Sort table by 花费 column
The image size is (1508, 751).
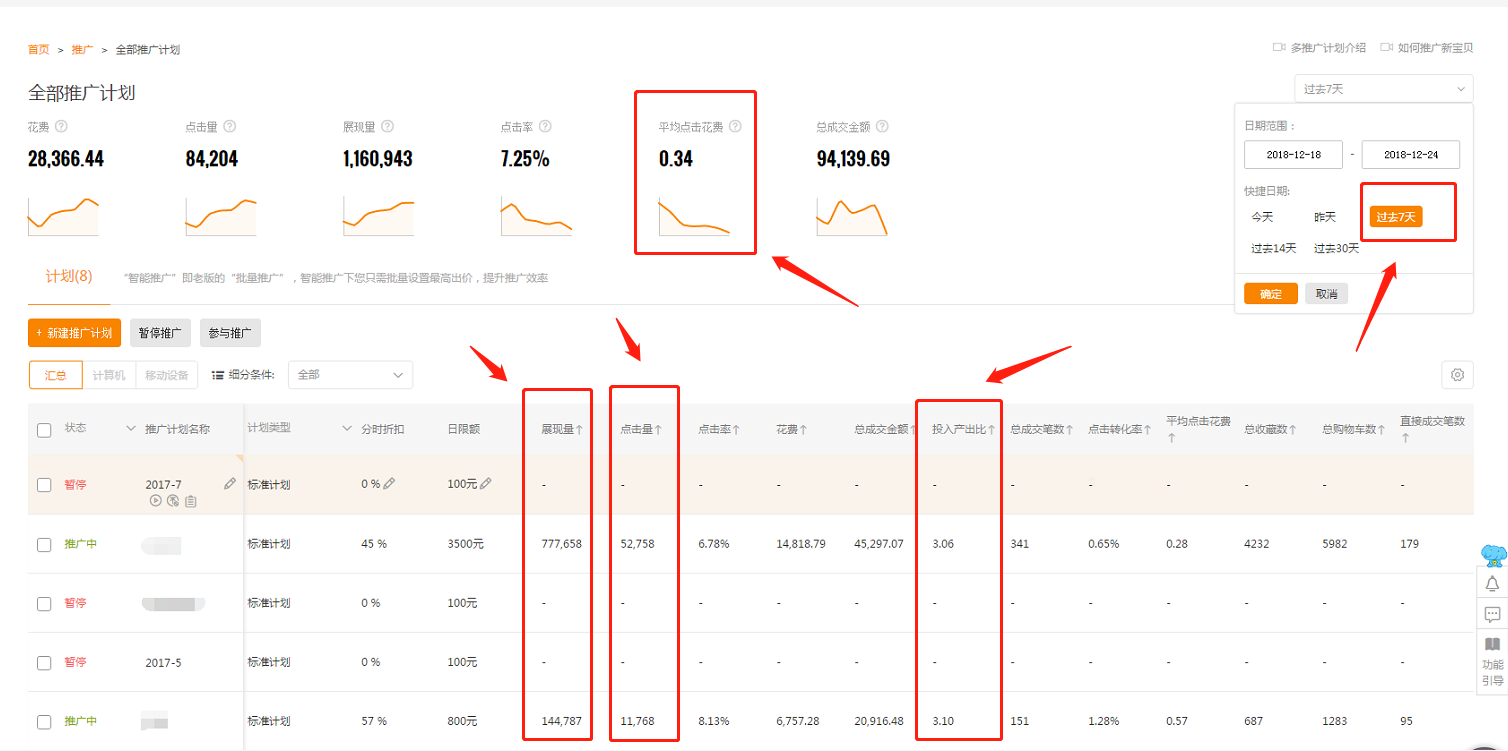click(791, 429)
